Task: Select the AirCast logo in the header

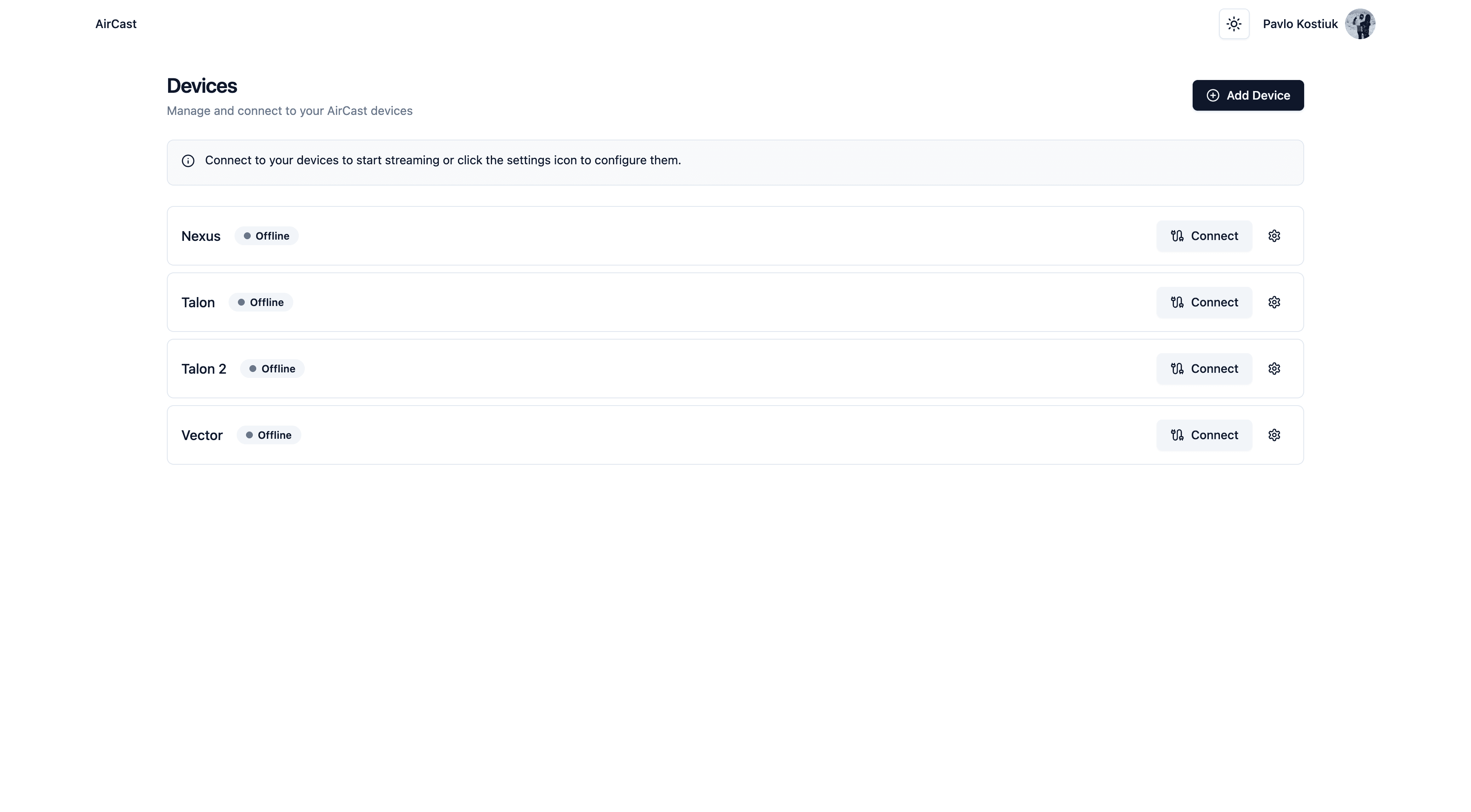Action: pos(115,23)
